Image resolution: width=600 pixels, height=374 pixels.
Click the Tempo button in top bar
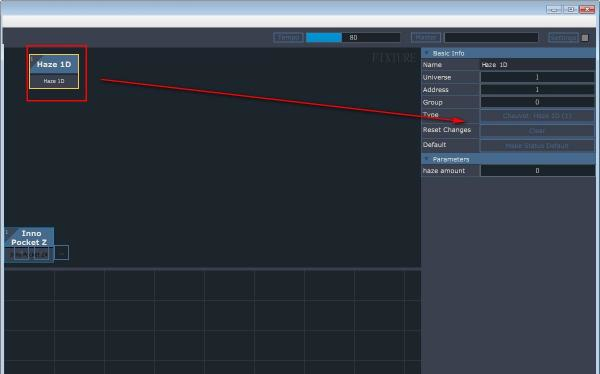point(289,38)
